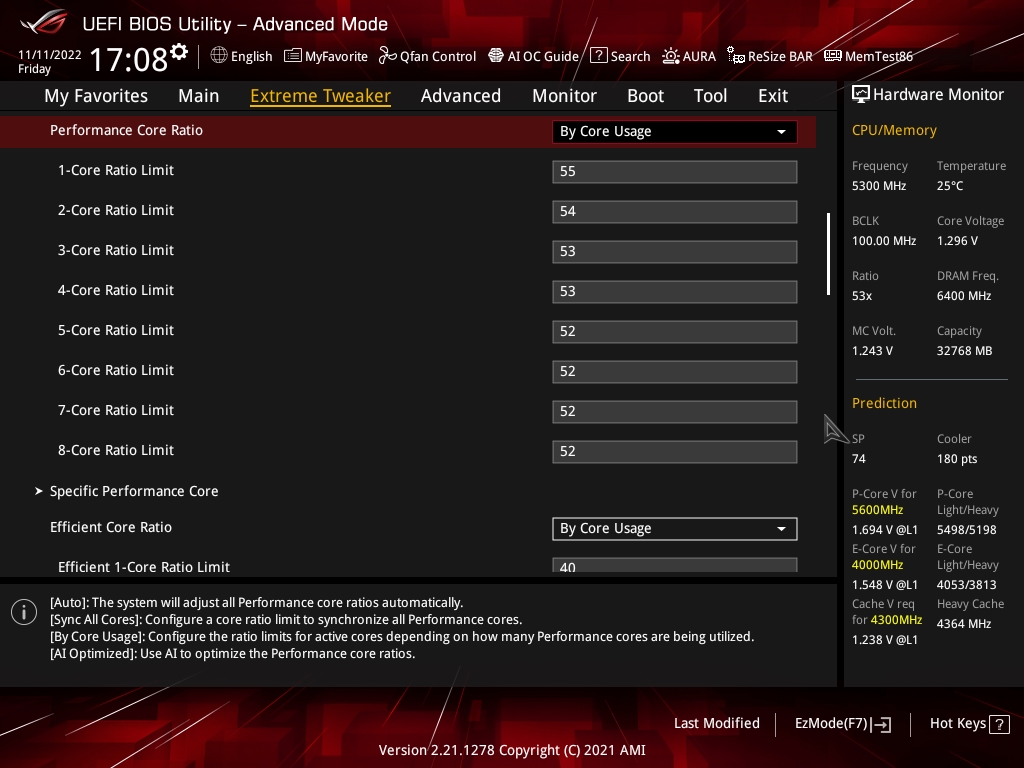Click the Efficient 1-Core Ratio Limit field
The width and height of the screenshot is (1024, 768).
[675, 566]
